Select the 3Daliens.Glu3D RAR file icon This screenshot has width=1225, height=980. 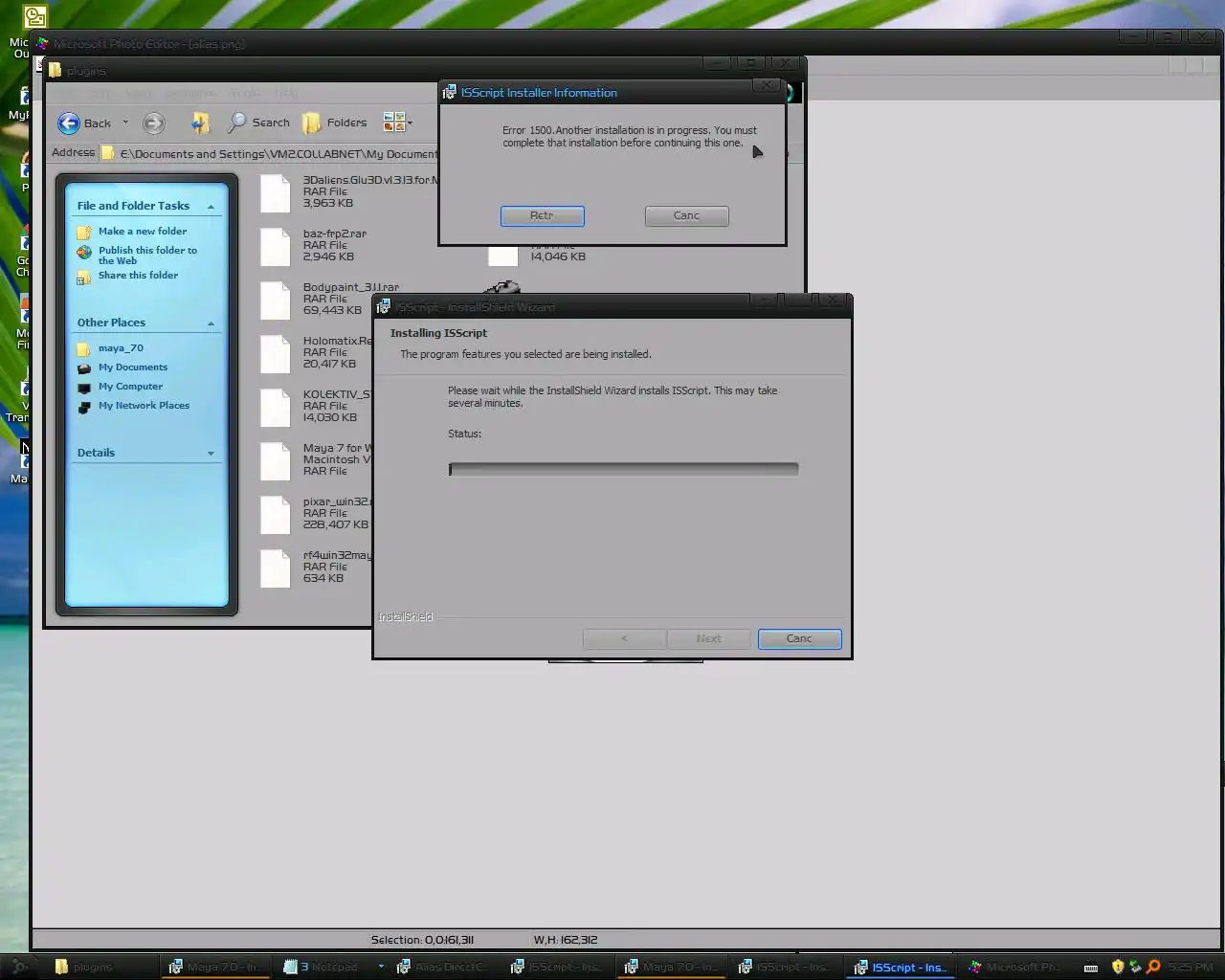pyautogui.click(x=276, y=193)
